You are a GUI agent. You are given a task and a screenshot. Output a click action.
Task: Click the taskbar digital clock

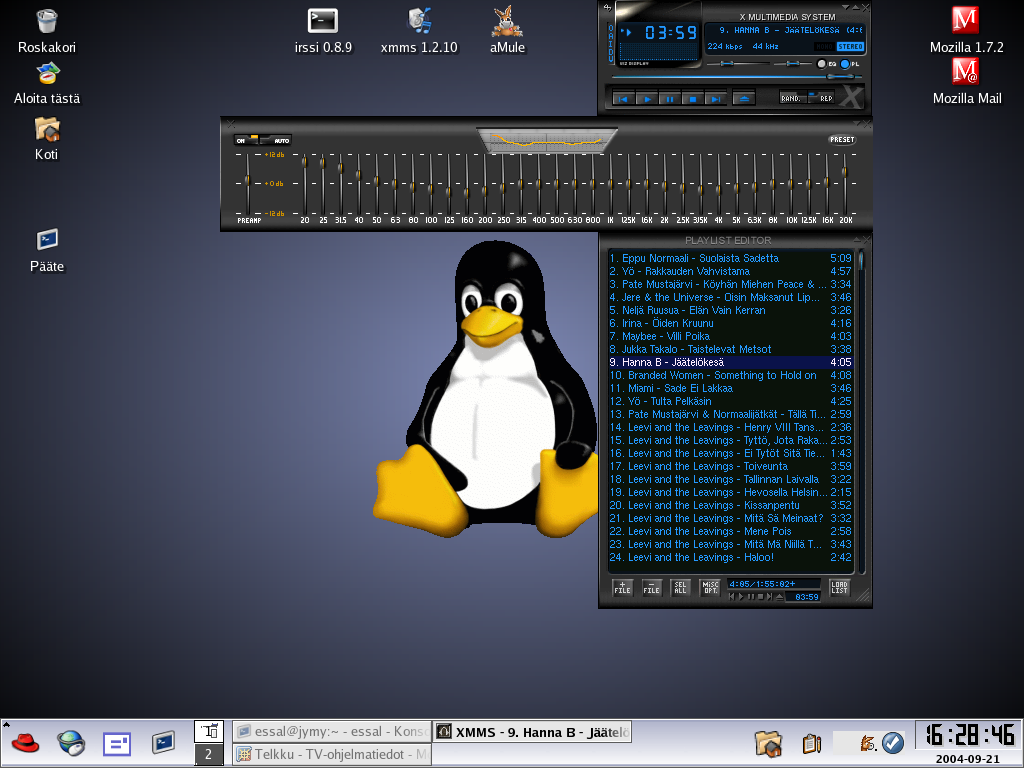point(968,735)
